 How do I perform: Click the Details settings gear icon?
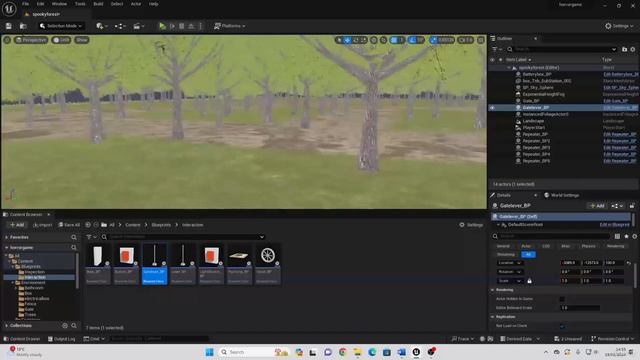point(634,236)
